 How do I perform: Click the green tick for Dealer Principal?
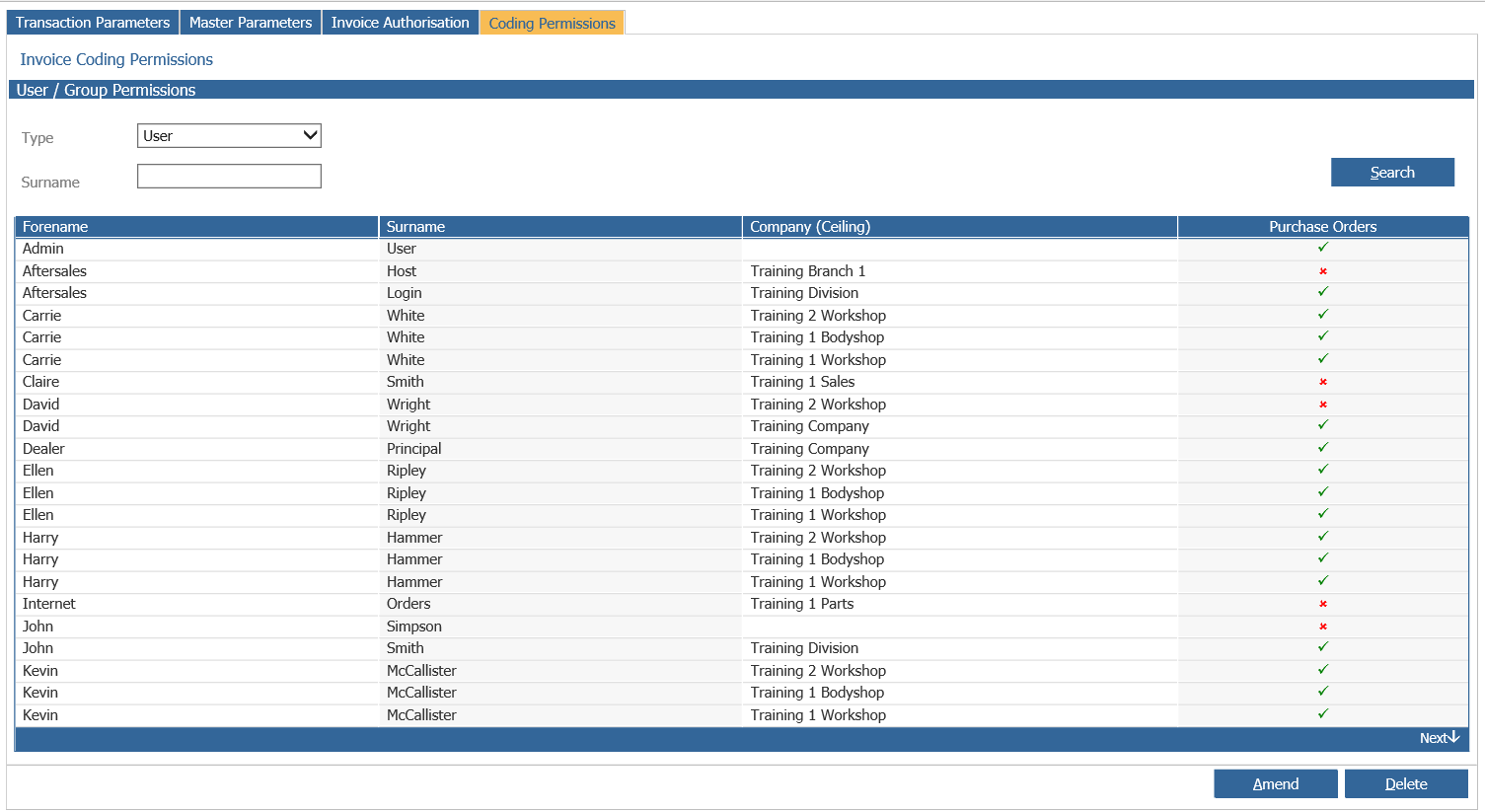(x=1322, y=448)
